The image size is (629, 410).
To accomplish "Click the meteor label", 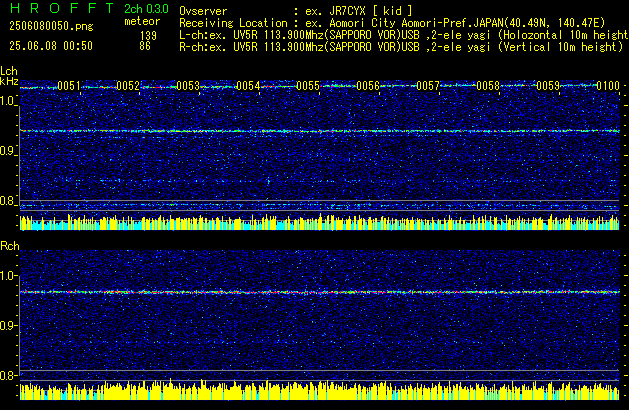I will click(142, 21).
